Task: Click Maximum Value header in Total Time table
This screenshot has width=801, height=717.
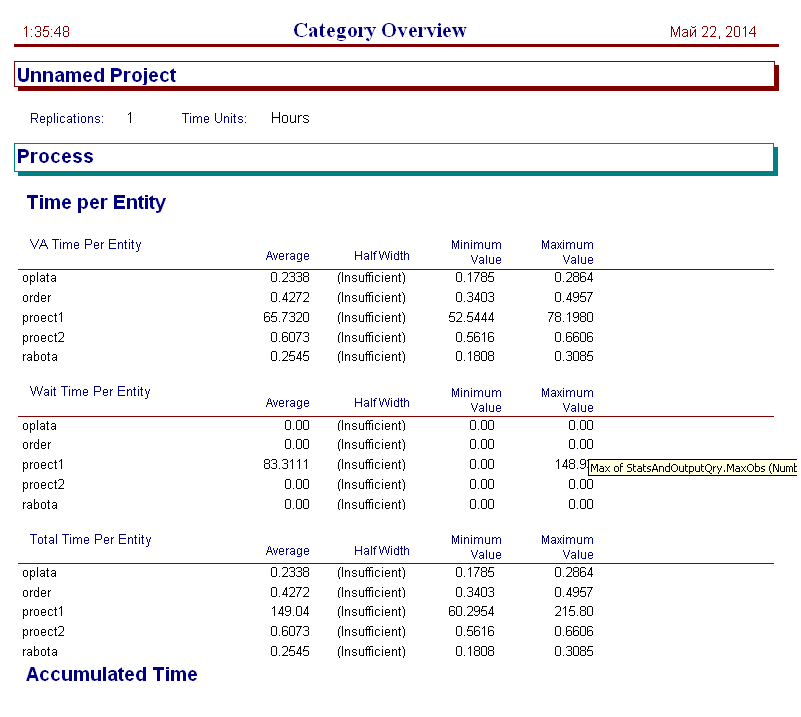Action: (568, 547)
